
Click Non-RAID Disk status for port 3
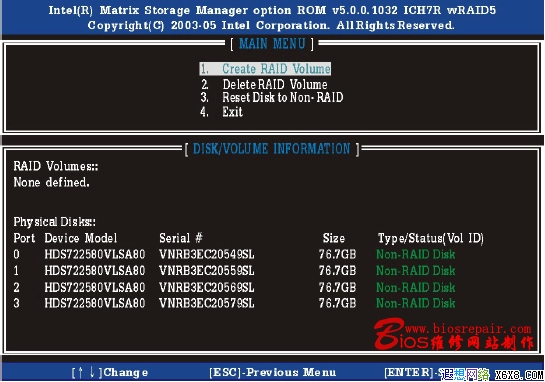pyautogui.click(x=416, y=303)
